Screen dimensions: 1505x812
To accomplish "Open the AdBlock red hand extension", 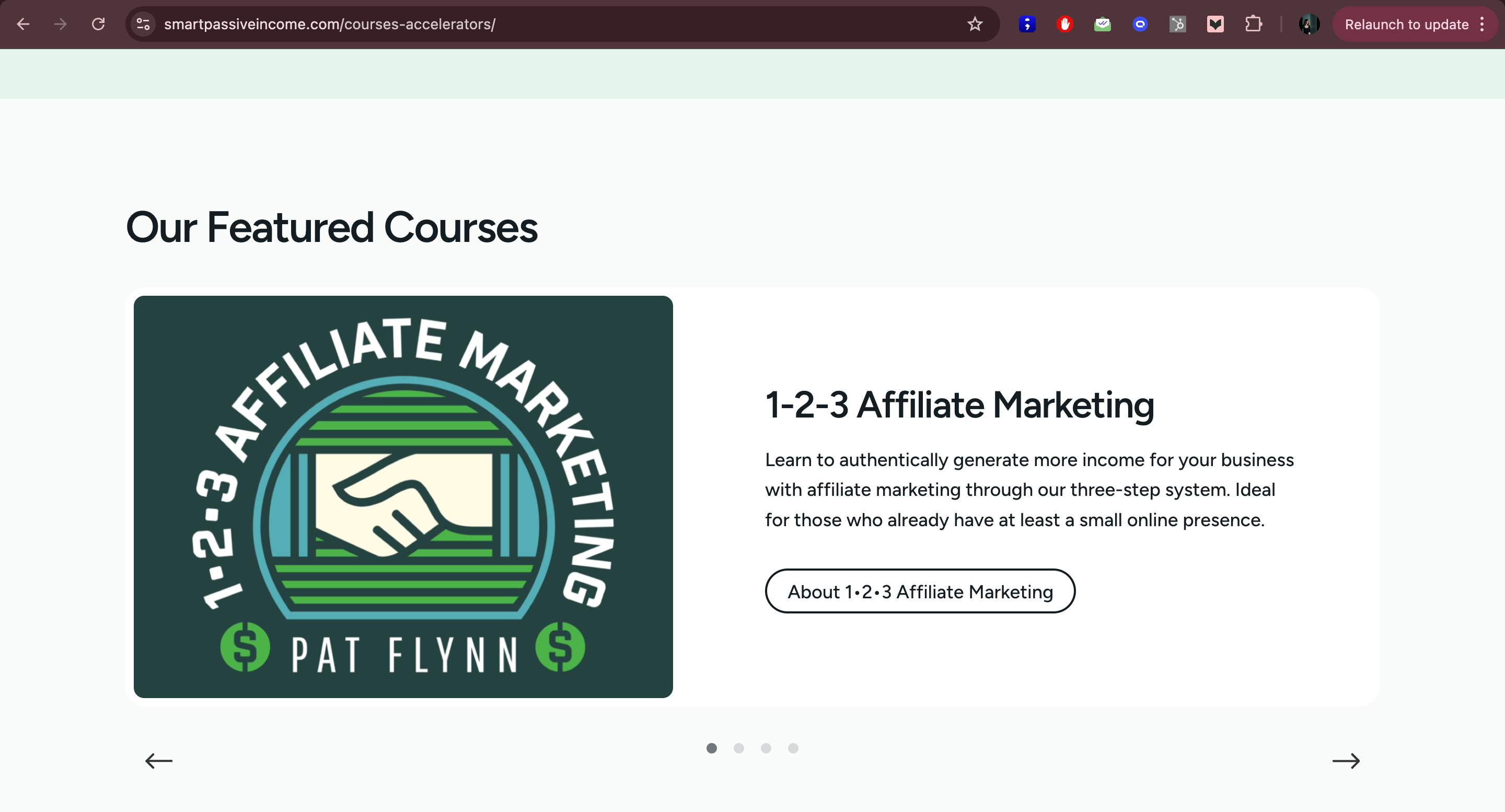I will pyautogui.click(x=1064, y=24).
